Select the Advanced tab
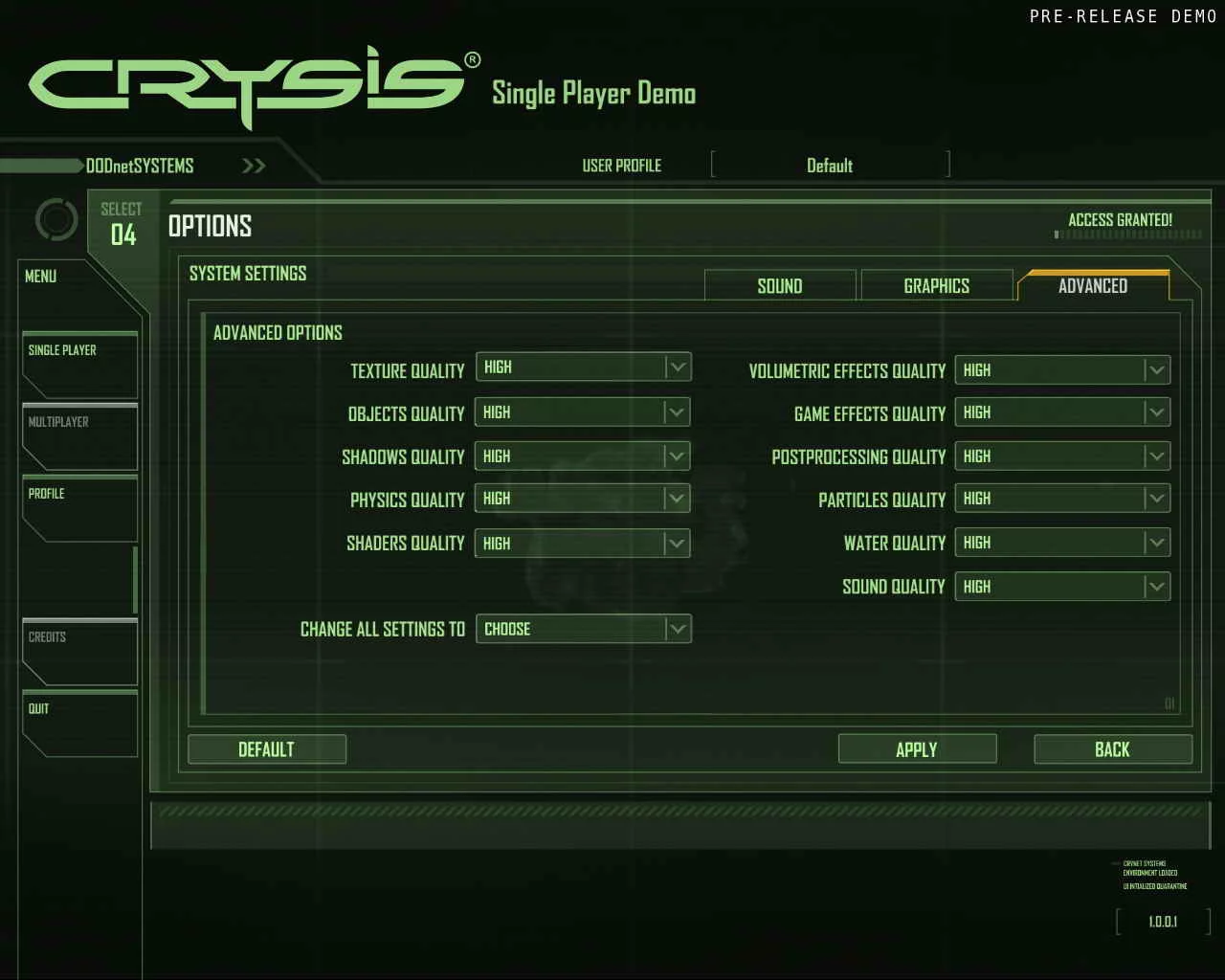1225x980 pixels. pyautogui.click(x=1093, y=285)
